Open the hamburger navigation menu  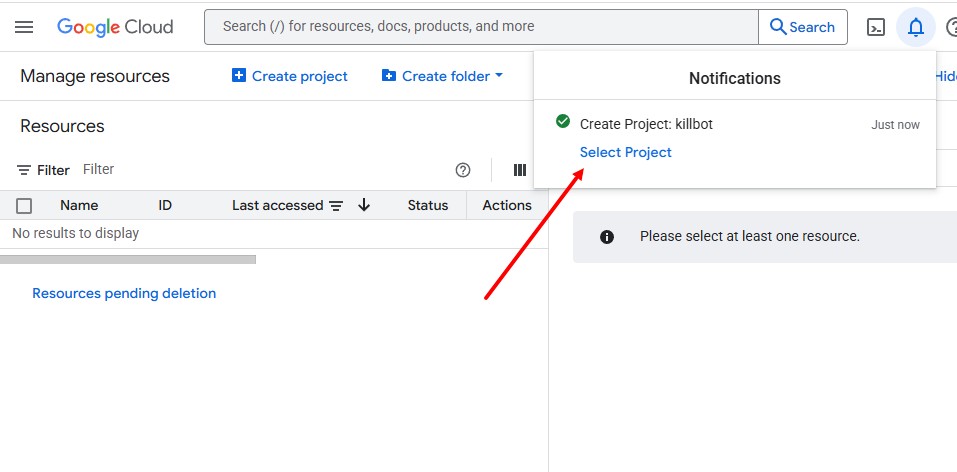[x=24, y=27]
